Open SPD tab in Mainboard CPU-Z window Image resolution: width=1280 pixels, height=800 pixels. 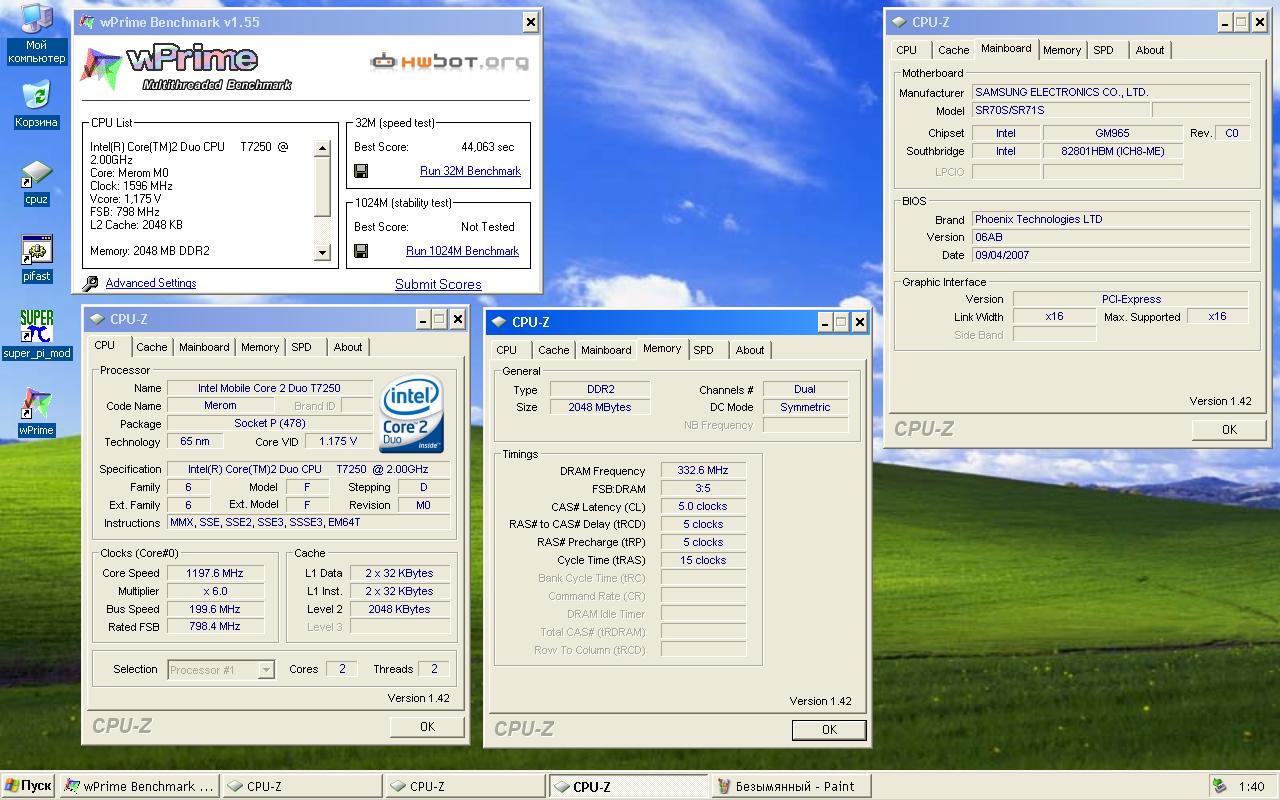point(1103,50)
